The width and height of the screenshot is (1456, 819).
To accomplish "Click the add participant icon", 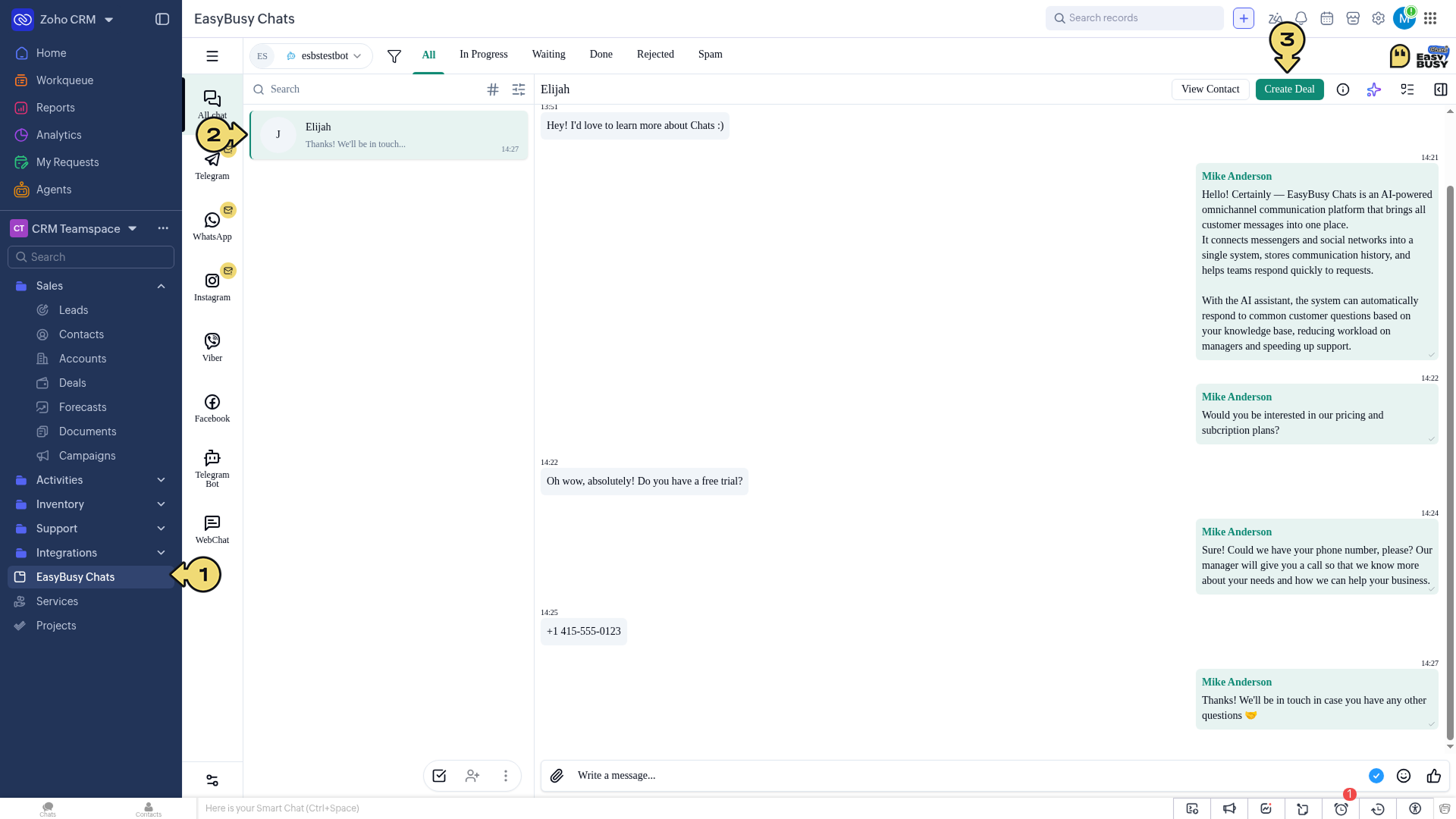I will [x=472, y=776].
